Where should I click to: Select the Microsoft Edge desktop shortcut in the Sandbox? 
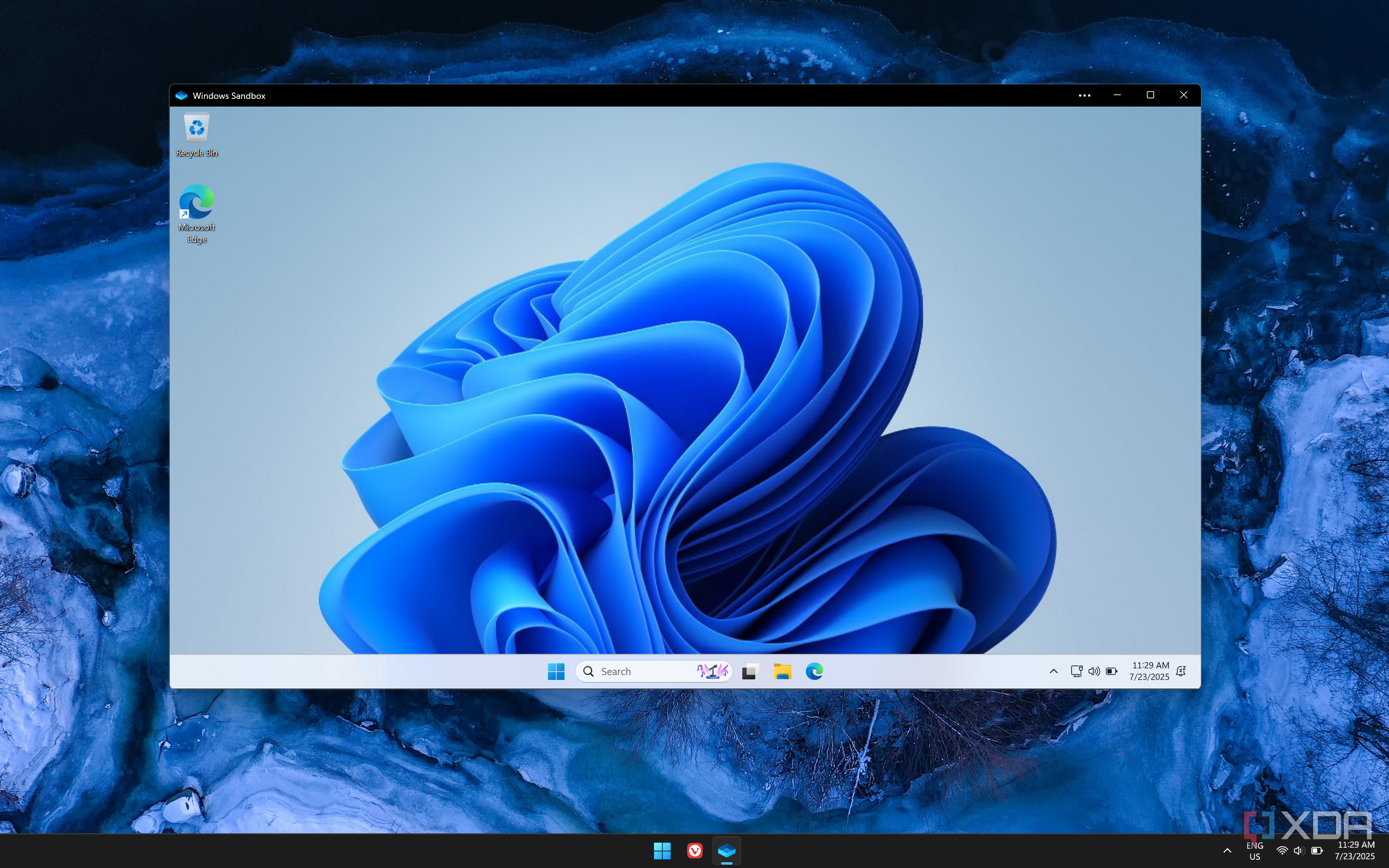coord(196,214)
